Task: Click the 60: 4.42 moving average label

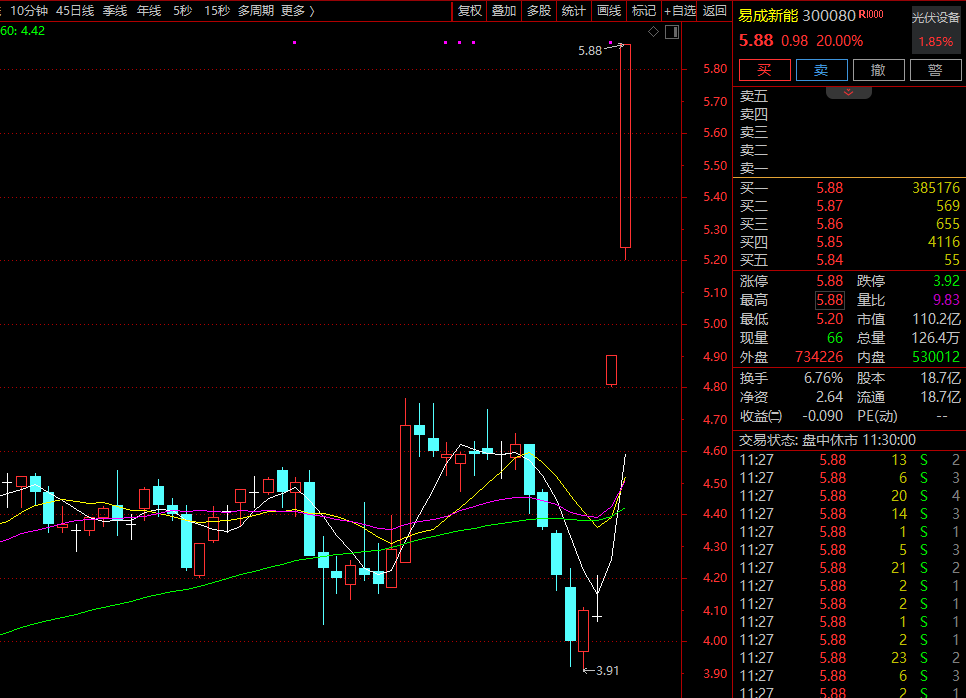Action: pos(23,31)
